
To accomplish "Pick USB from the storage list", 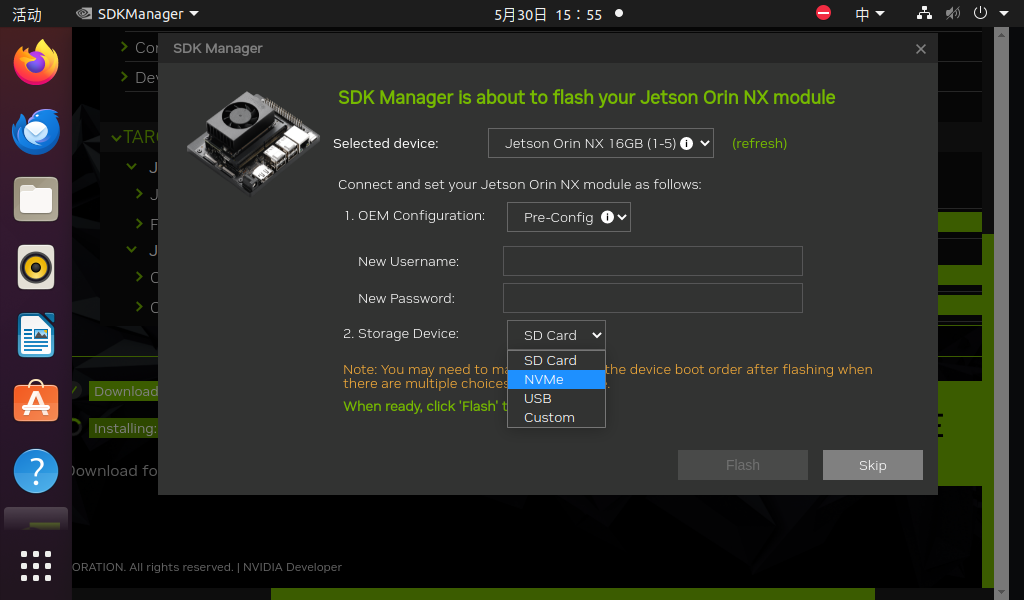I will click(x=556, y=398).
